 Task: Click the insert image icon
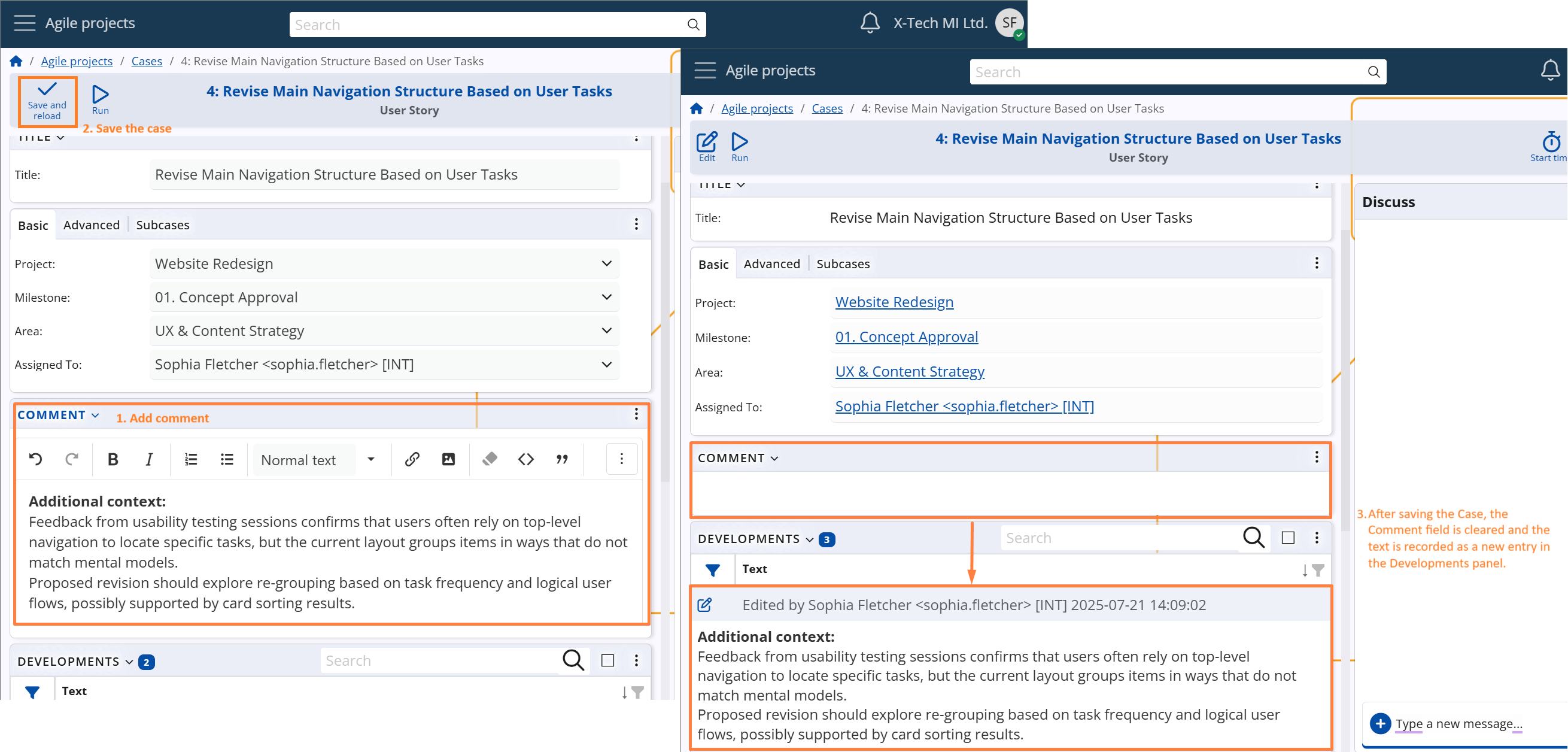[x=448, y=459]
